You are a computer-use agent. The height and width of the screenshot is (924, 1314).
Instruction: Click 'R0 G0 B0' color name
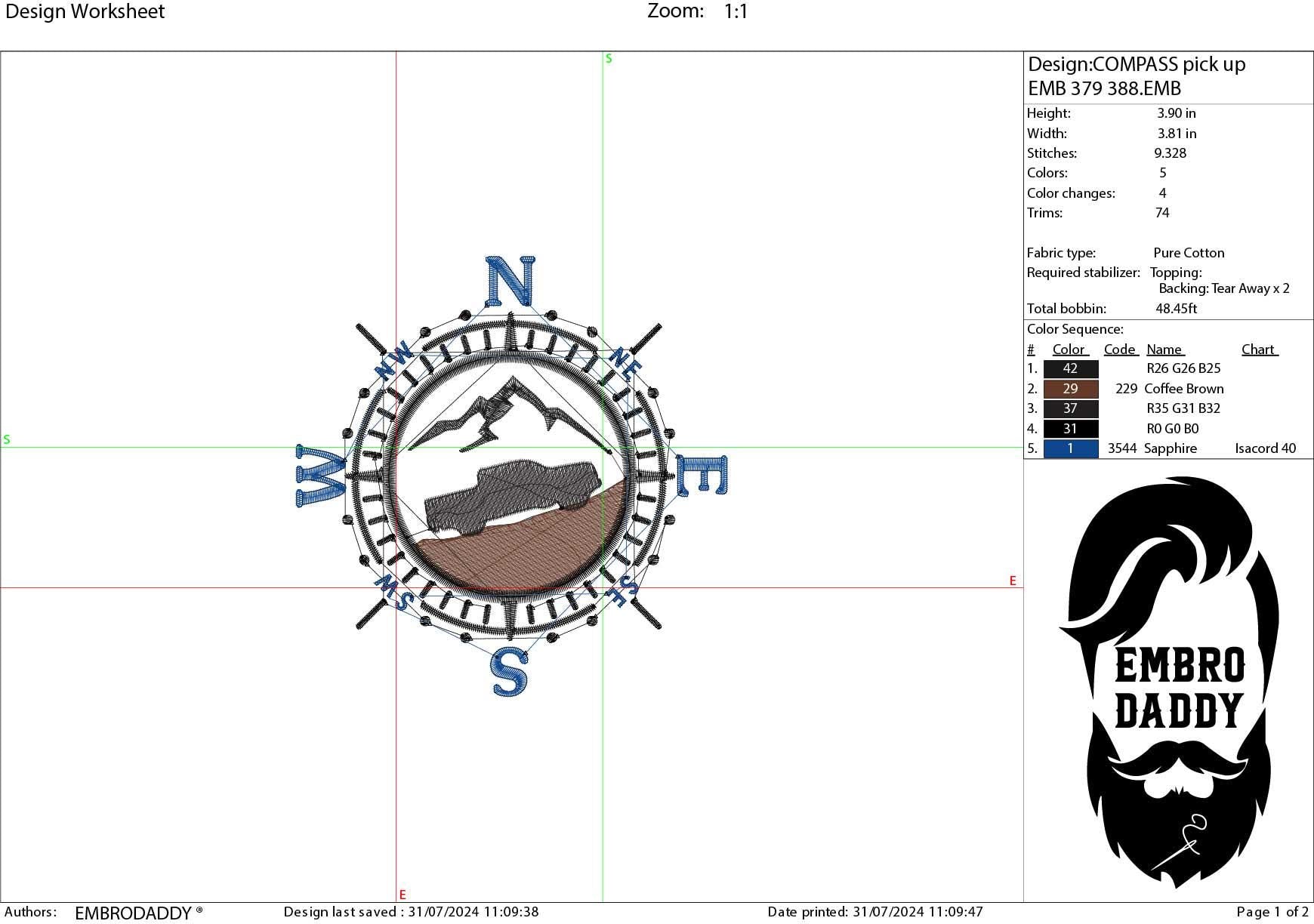pyautogui.click(x=1172, y=429)
